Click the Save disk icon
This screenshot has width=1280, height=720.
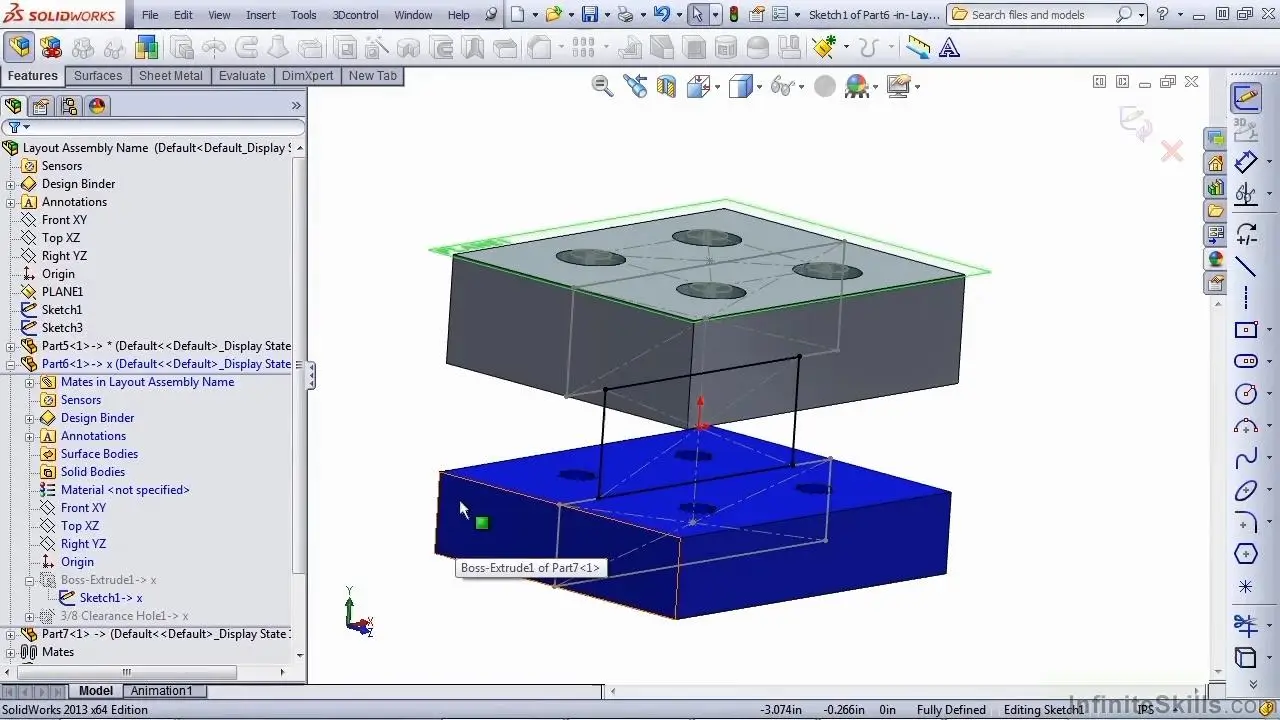pyautogui.click(x=590, y=15)
